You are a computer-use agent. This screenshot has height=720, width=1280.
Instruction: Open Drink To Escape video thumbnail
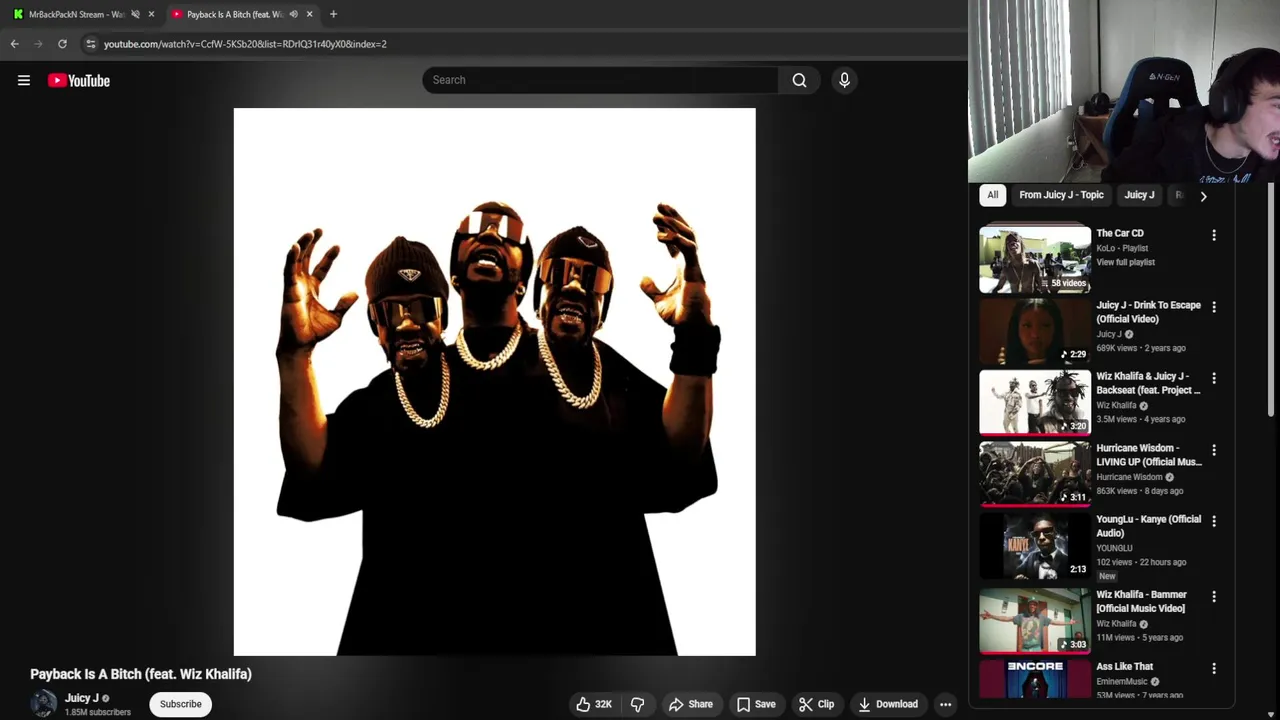click(1035, 331)
